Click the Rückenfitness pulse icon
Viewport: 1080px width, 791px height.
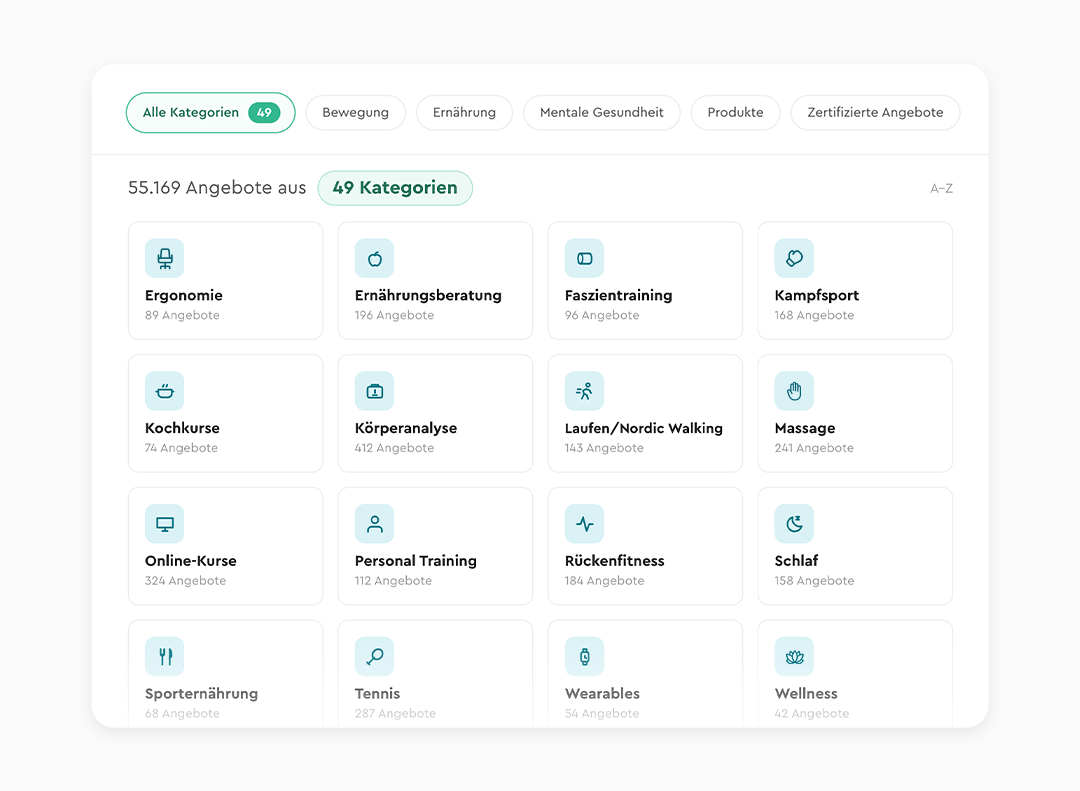click(x=585, y=524)
